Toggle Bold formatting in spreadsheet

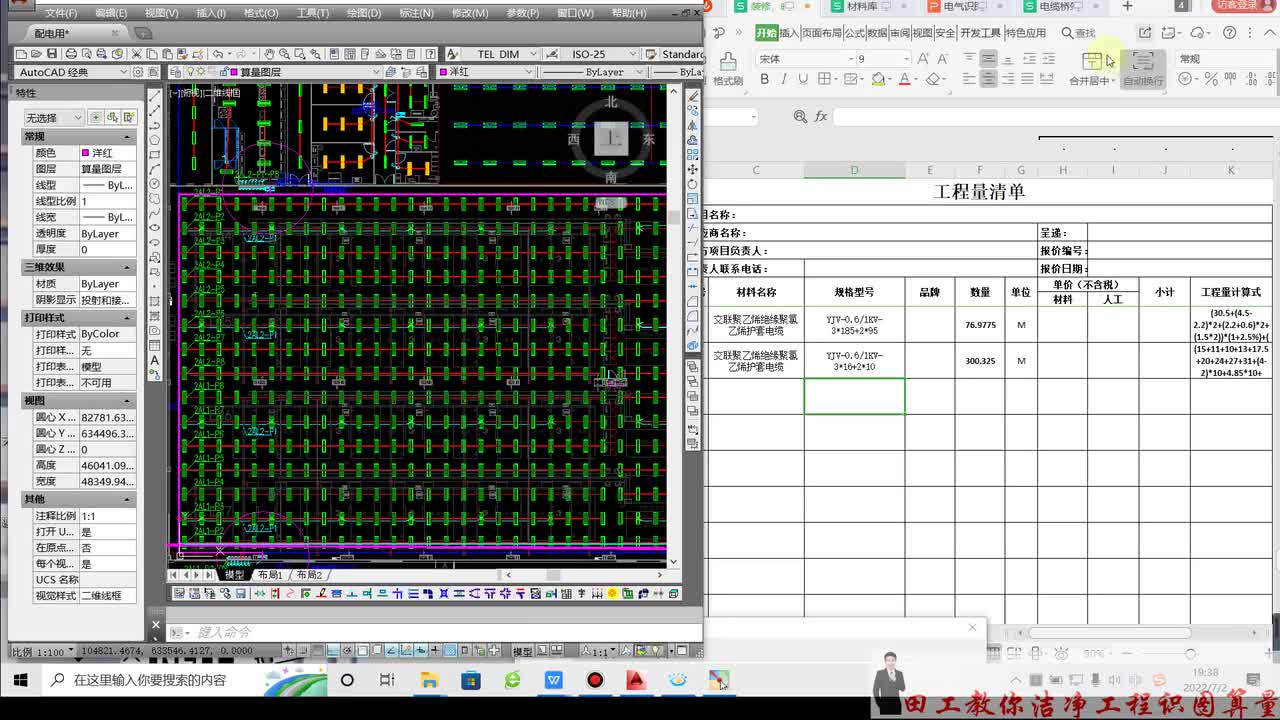click(x=764, y=79)
